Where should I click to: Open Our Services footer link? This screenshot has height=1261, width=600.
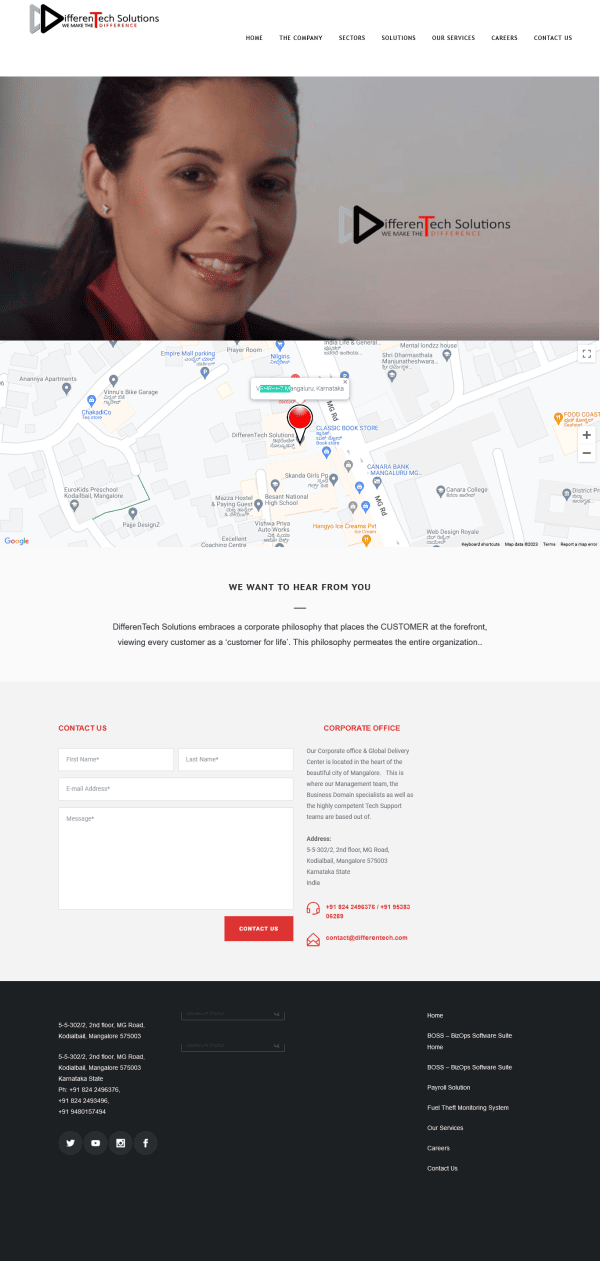[x=445, y=1128]
